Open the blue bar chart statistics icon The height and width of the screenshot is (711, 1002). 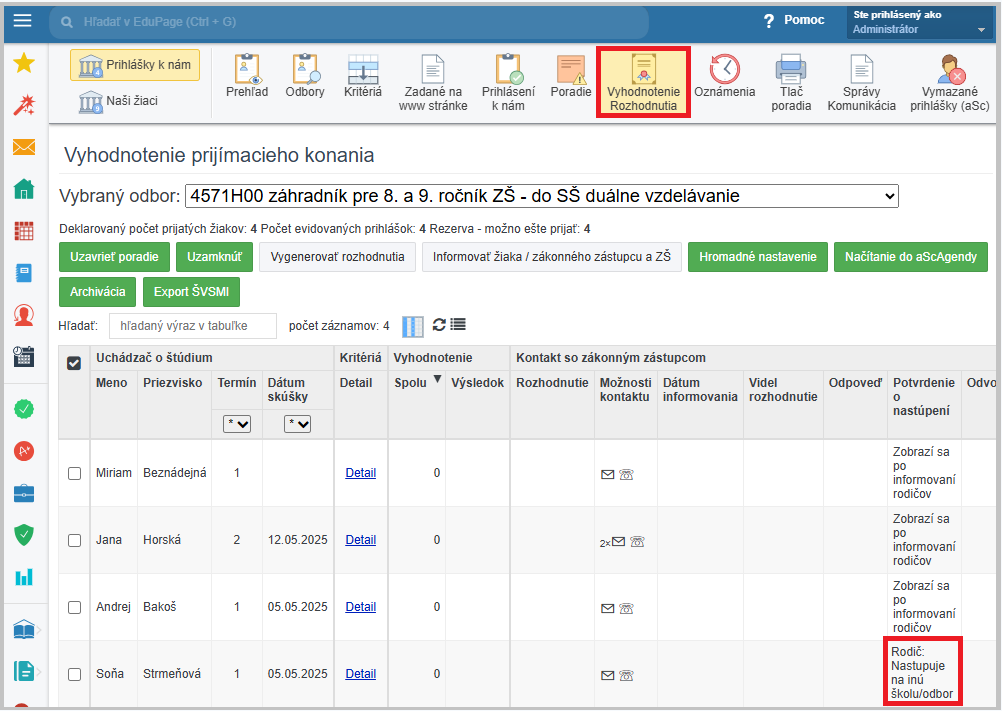(x=24, y=577)
